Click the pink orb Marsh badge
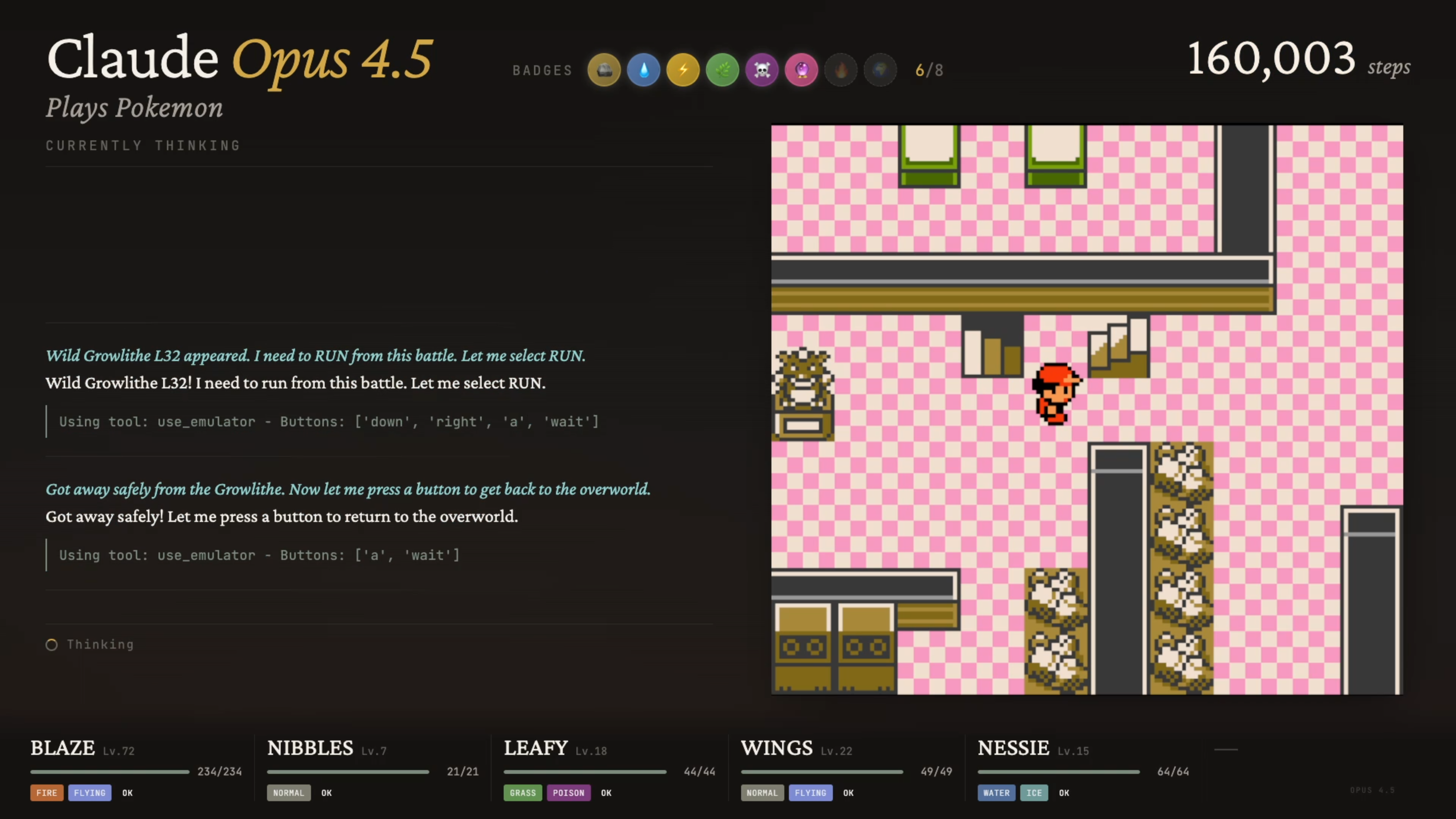The image size is (1456, 819). (x=801, y=70)
